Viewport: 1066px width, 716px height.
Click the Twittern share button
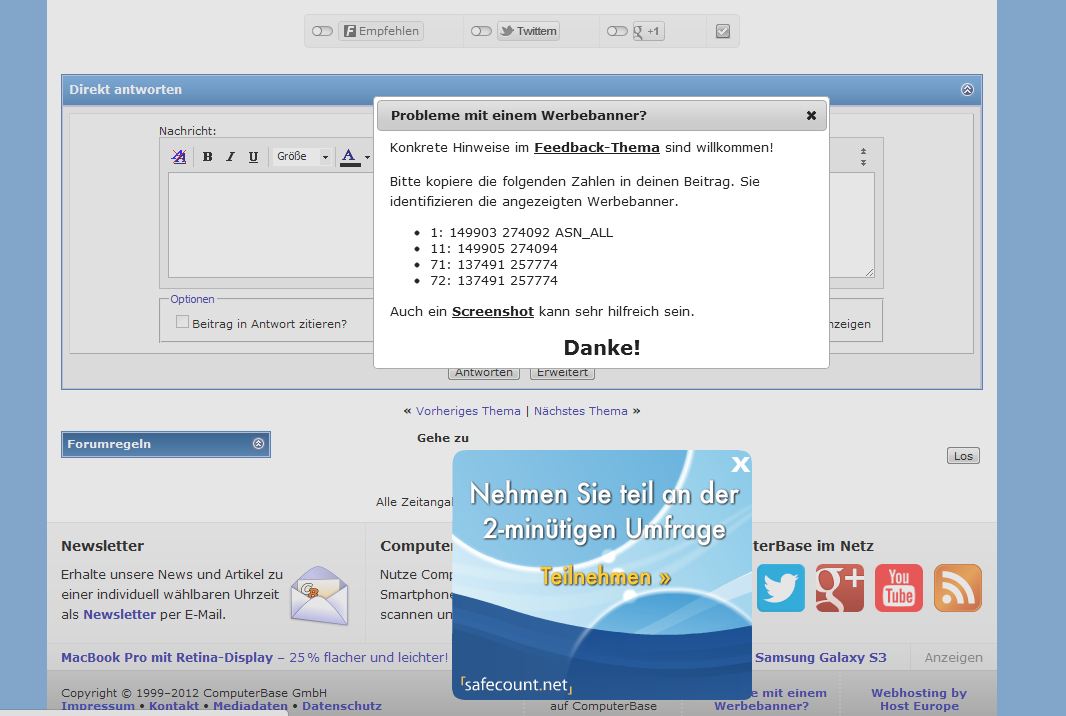pos(528,31)
